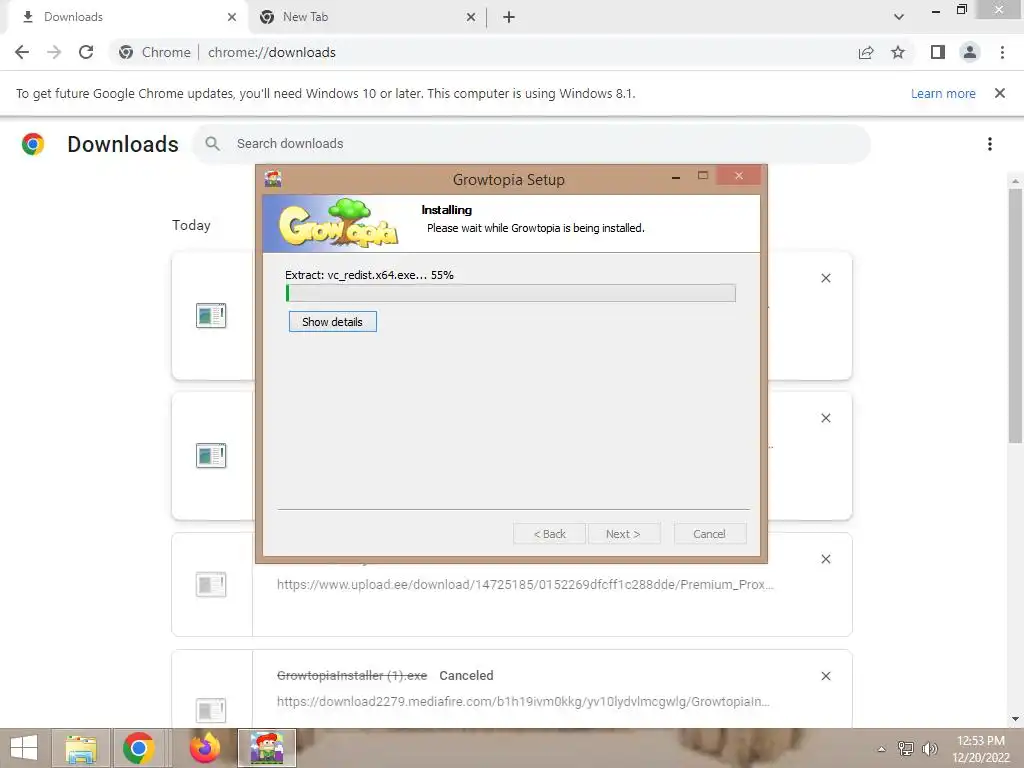Open the Chrome profile avatar

point(970,52)
